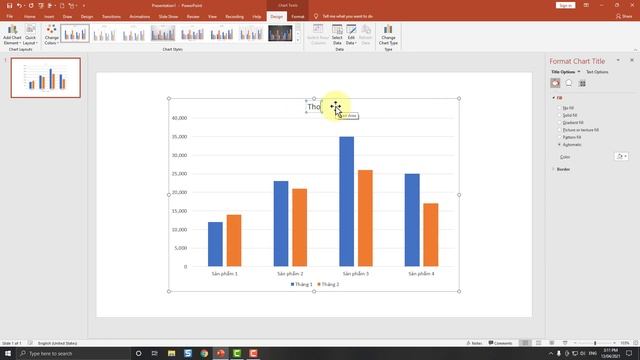Select Effects icon in format pane

click(569, 83)
